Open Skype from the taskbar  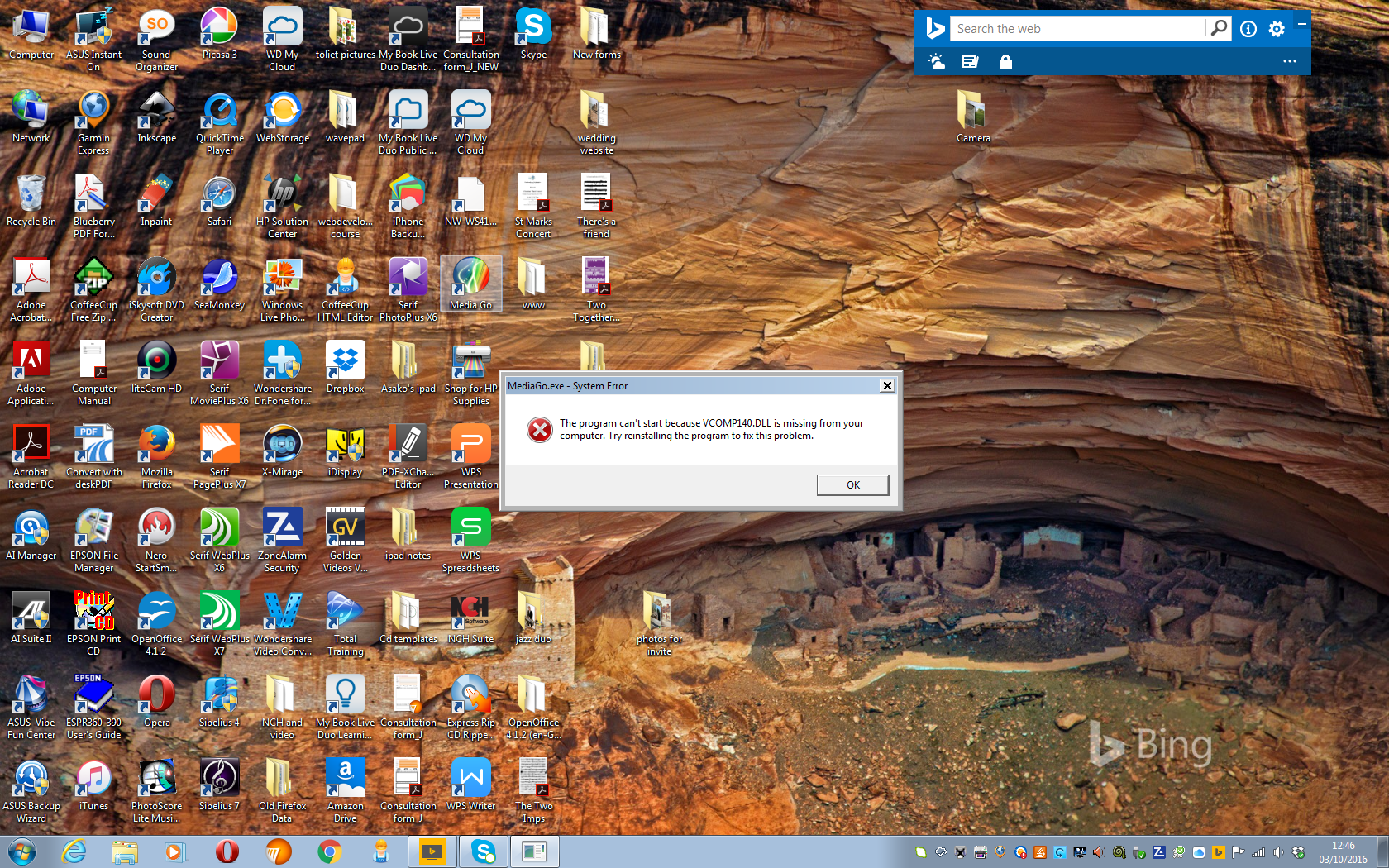point(483,851)
